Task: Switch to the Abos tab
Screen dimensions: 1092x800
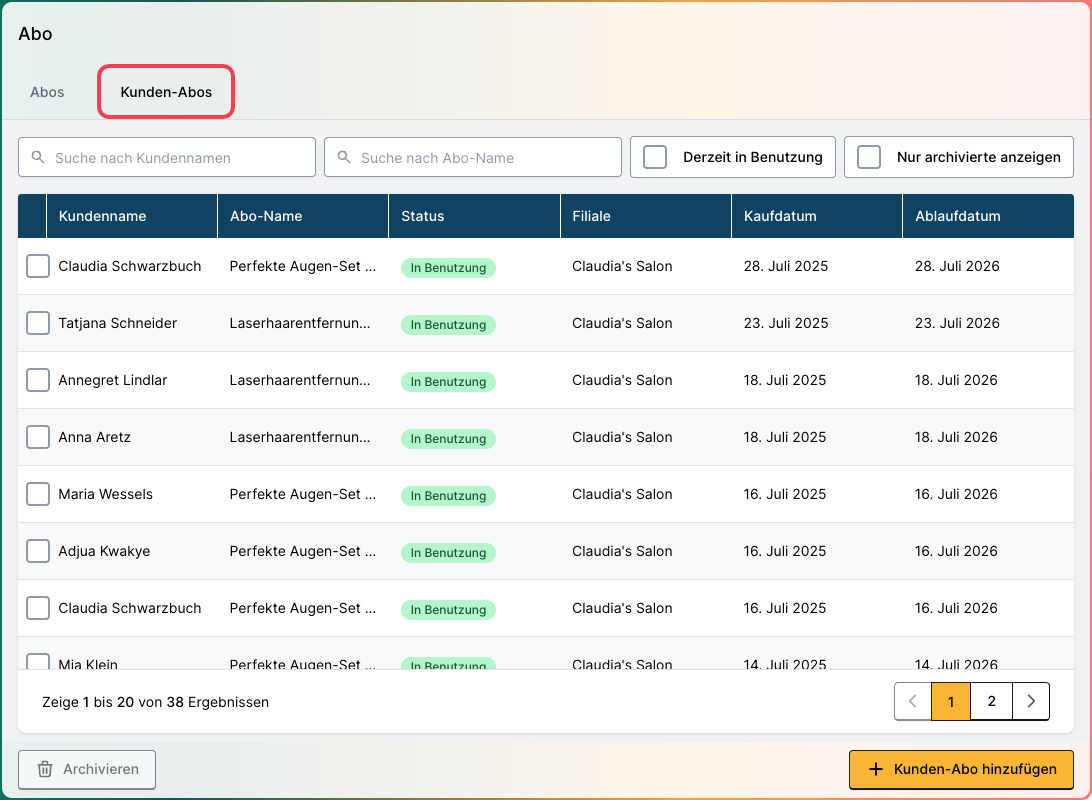Action: 47,92
